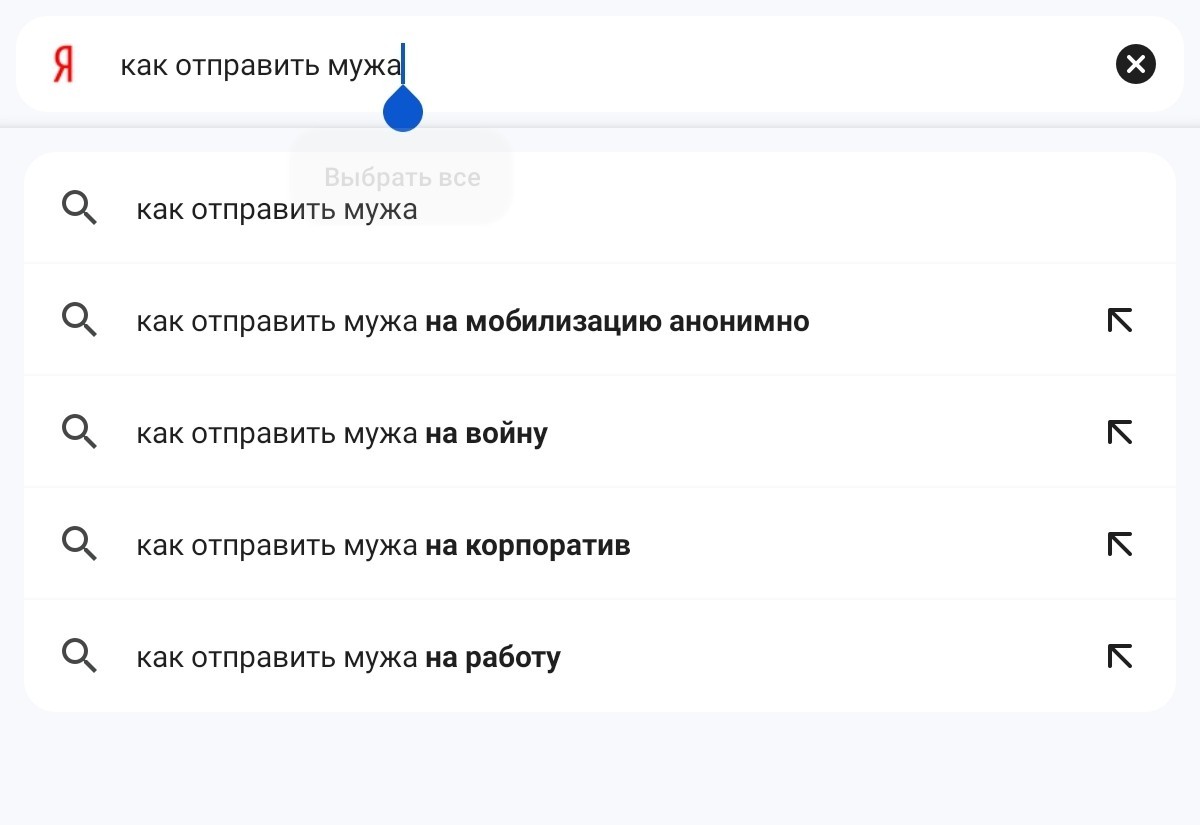The image size is (1200, 825).
Task: Clear the search field with X button
Action: pos(1135,65)
